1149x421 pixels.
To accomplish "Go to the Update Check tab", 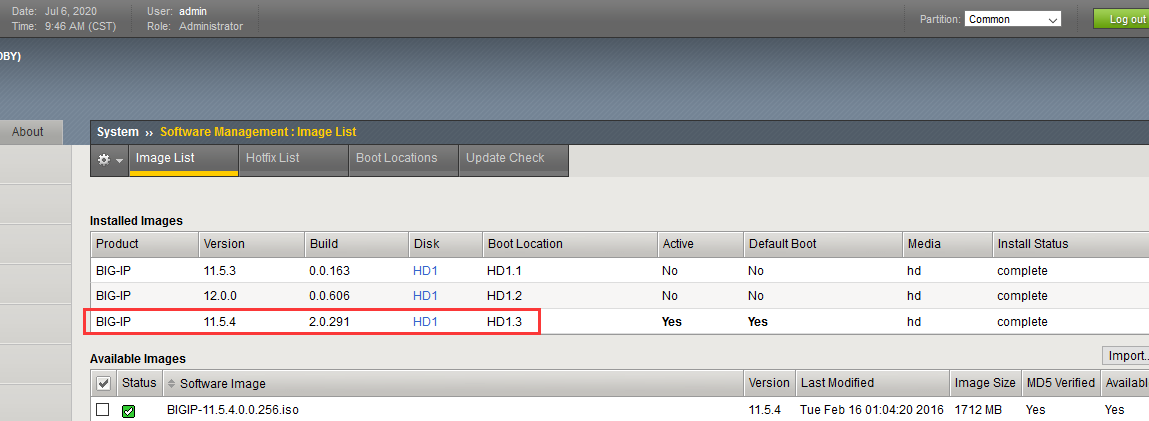I will pyautogui.click(x=505, y=158).
